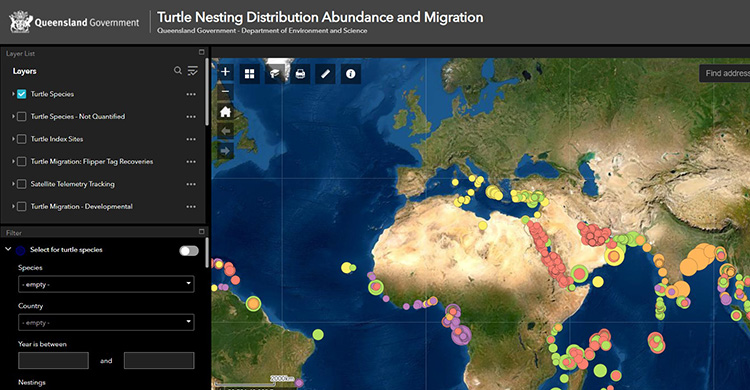
Task: Expand Turtle Index Sites layer arrow
Action: [13, 139]
